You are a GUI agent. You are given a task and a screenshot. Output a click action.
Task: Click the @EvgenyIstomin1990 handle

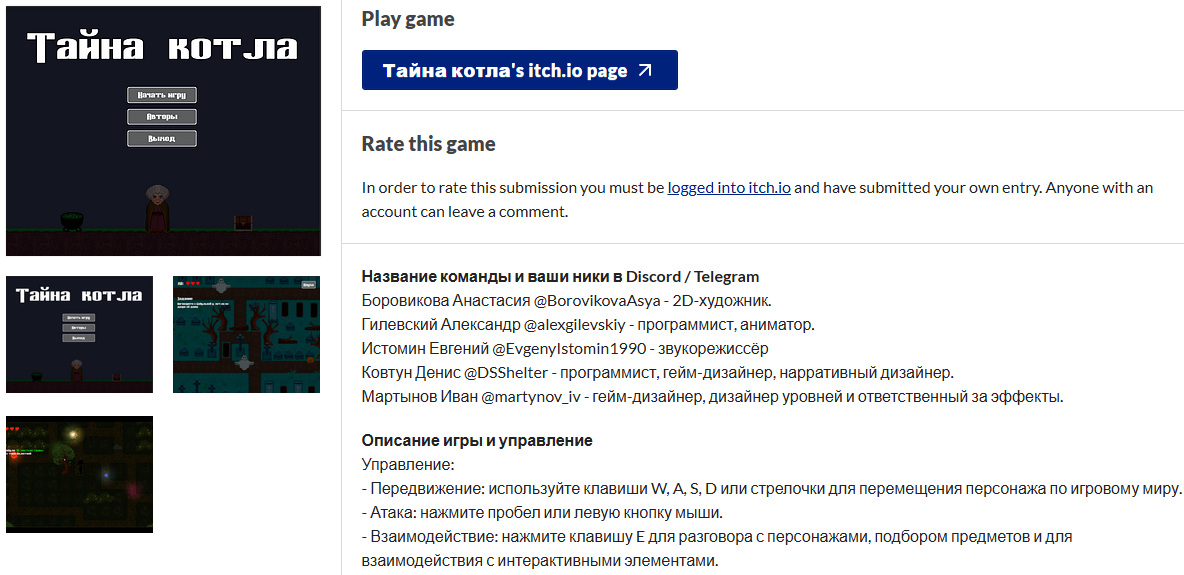click(569, 348)
